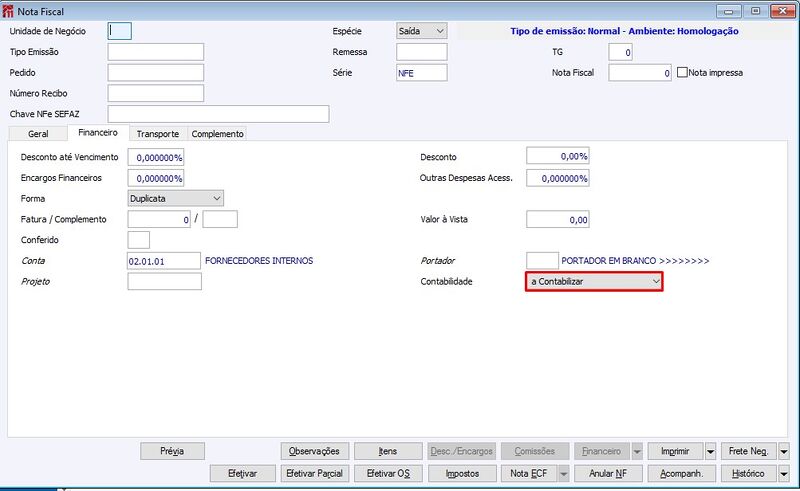Click the Encargos Financeiros field
Viewport: 800px width, 491px height.
click(156, 178)
